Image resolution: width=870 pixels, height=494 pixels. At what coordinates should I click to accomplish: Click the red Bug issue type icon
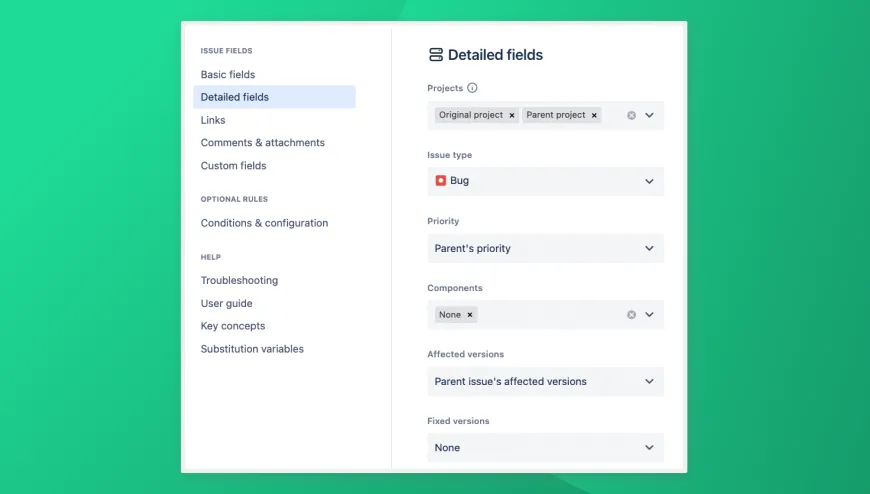tap(441, 181)
